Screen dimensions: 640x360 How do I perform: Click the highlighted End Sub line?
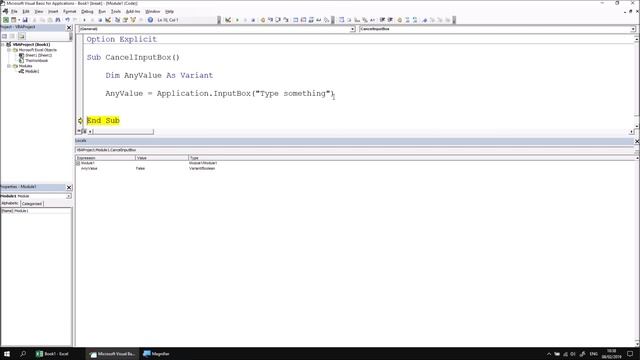[x=103, y=120]
